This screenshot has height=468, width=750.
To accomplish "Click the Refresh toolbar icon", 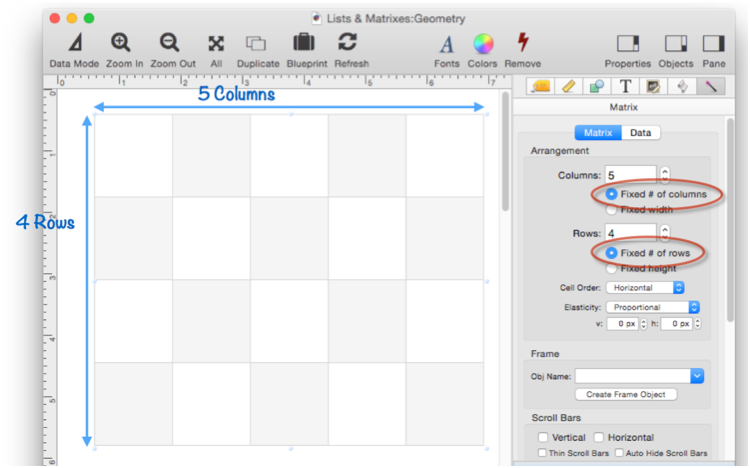I will (349, 43).
